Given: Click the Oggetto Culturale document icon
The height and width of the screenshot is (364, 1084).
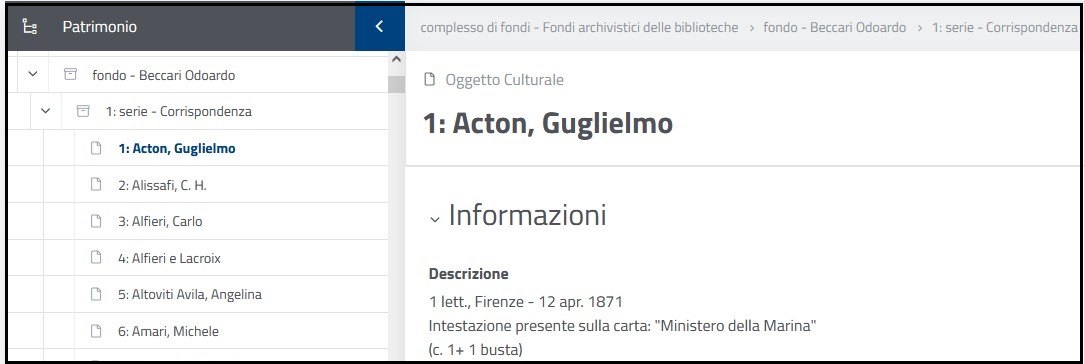Looking at the screenshot, I should coord(429,80).
